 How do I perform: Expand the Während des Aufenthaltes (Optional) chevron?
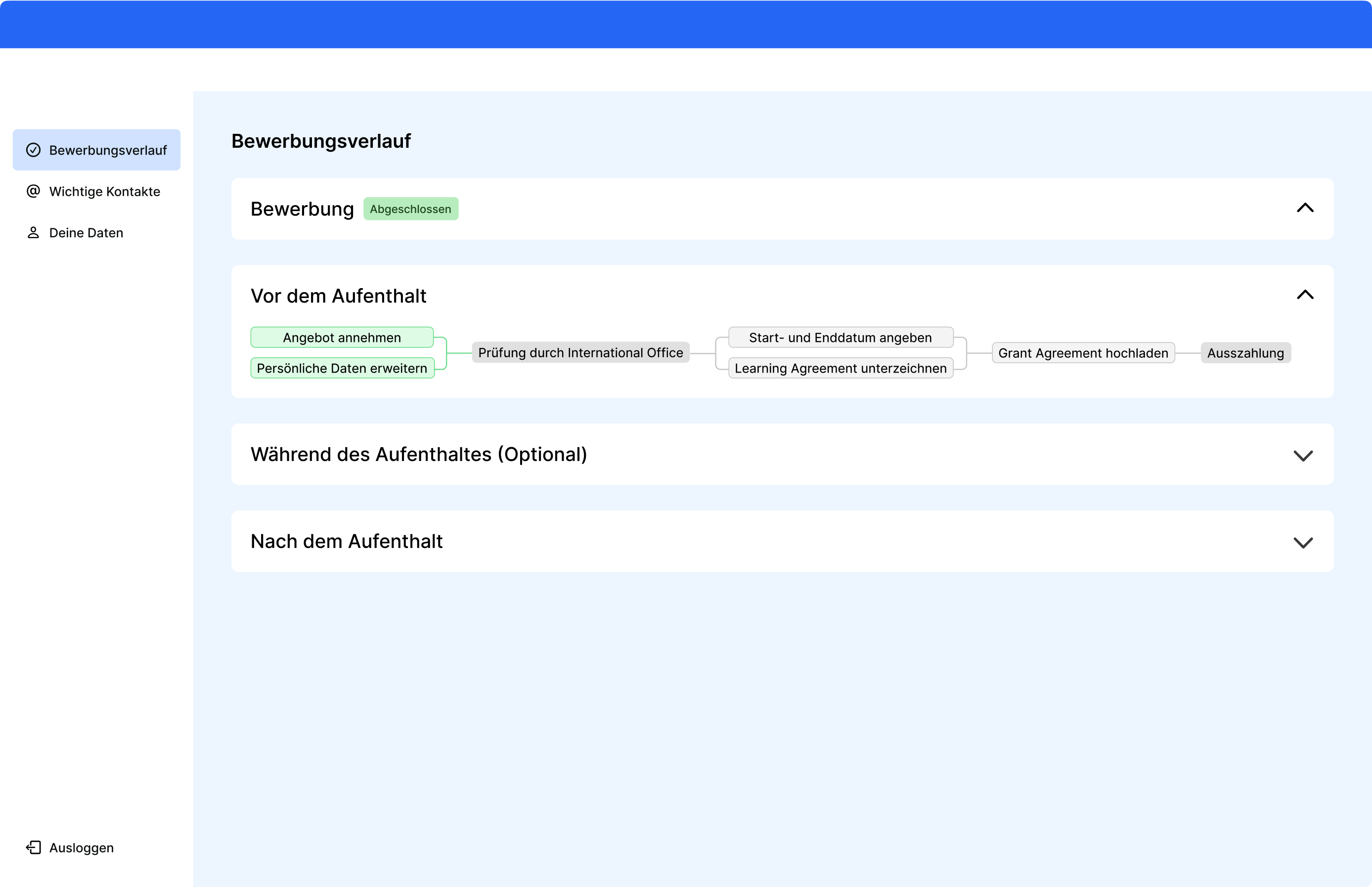point(1303,456)
